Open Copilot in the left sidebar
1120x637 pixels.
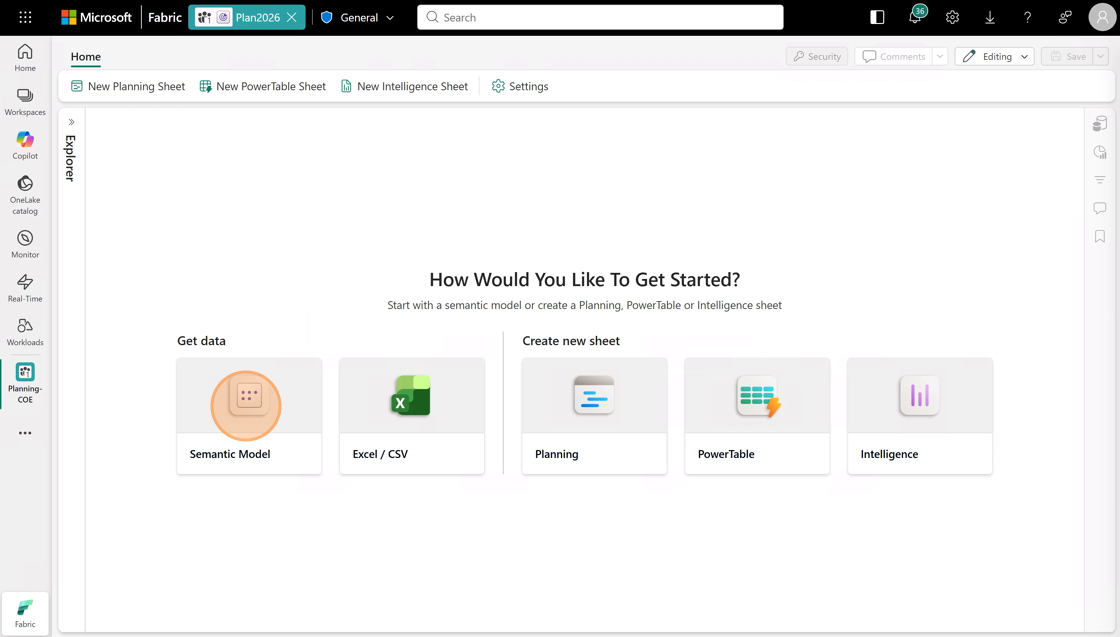pyautogui.click(x=25, y=145)
